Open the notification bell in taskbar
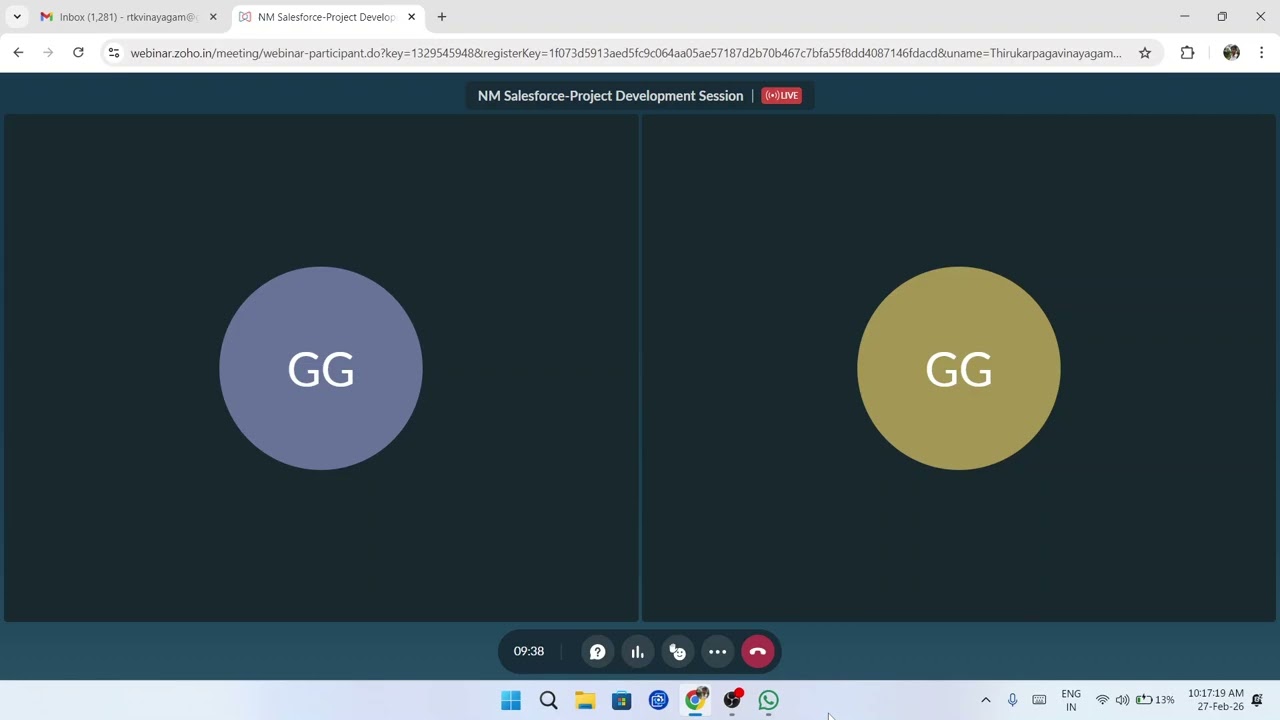The height and width of the screenshot is (720, 1280). [1257, 700]
